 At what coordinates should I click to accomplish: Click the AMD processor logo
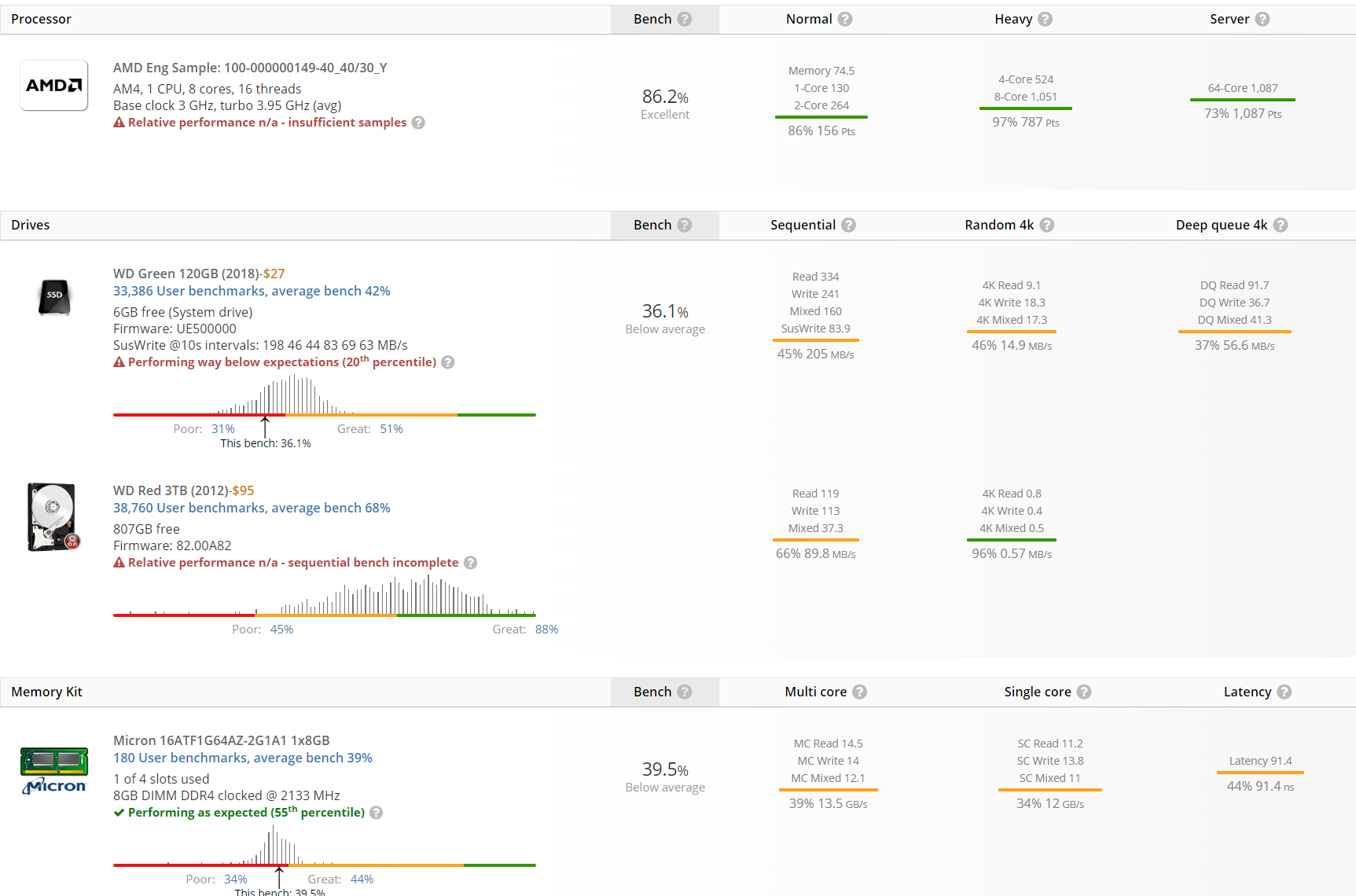[x=53, y=86]
